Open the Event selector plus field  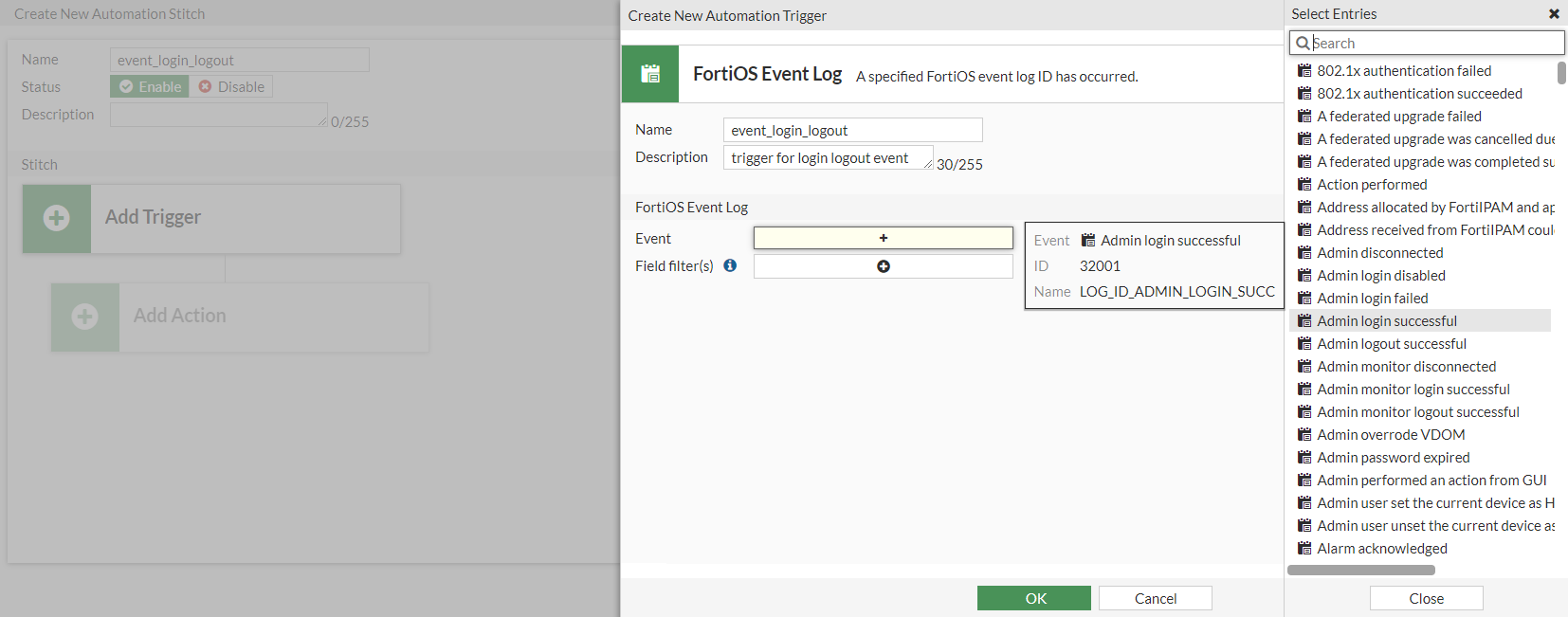click(884, 238)
